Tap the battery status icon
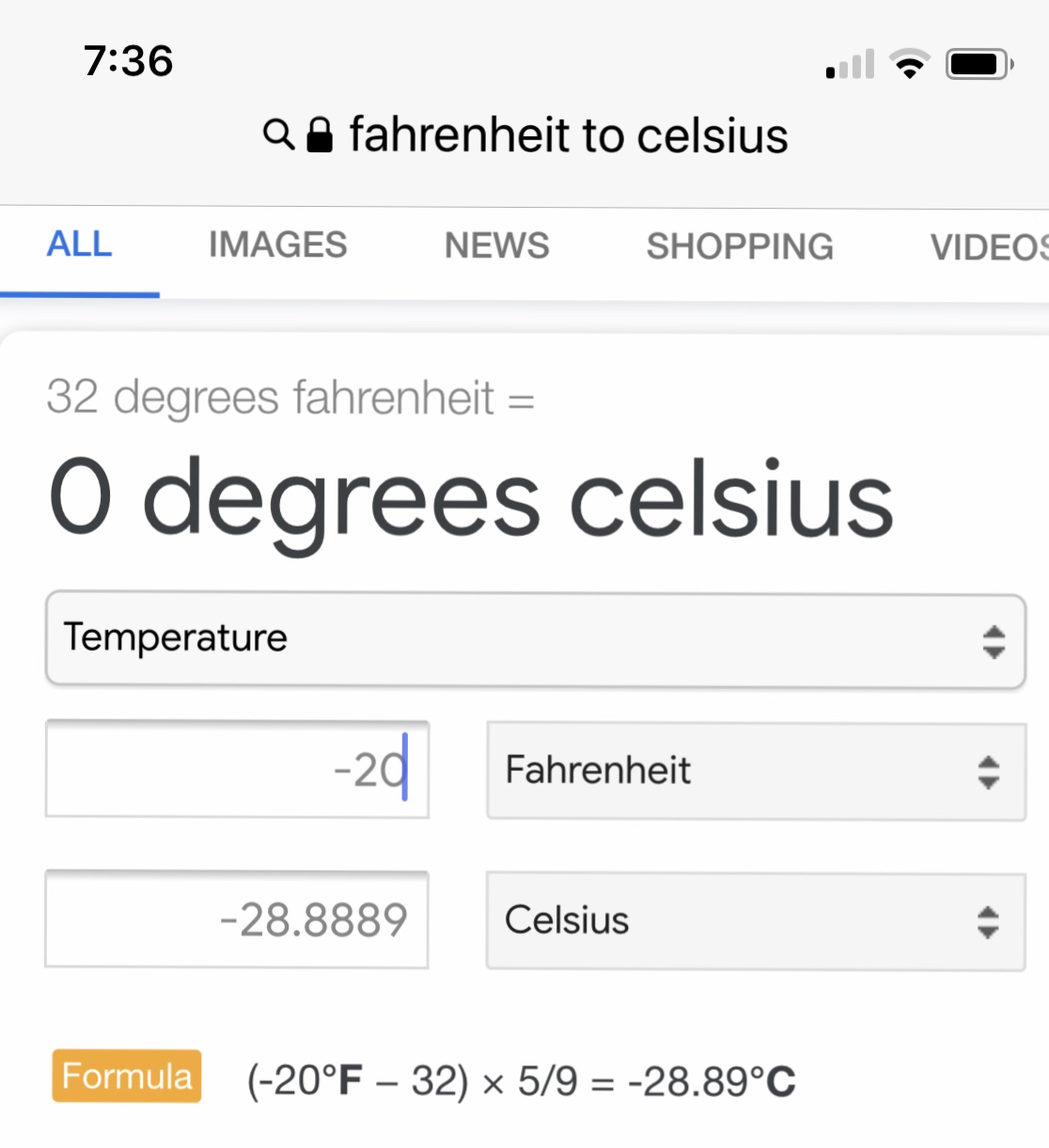This screenshot has width=1049, height=1148. tap(979, 64)
